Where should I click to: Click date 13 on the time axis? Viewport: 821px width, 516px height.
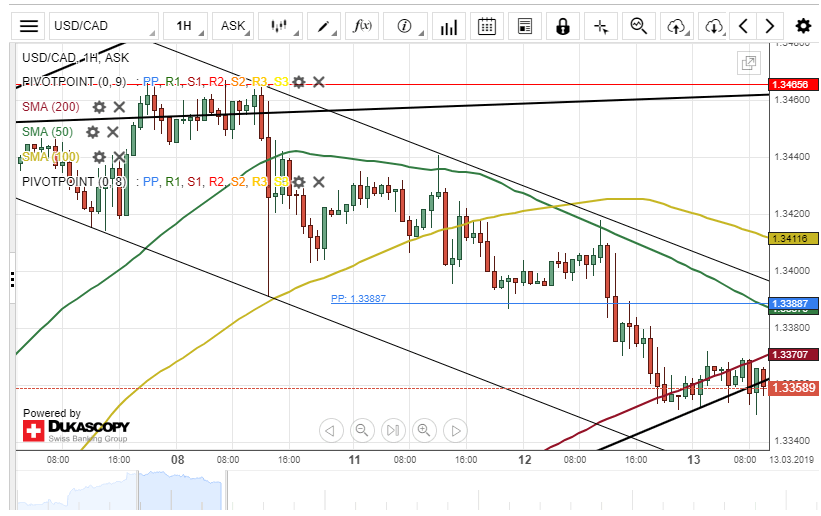[x=693, y=460]
